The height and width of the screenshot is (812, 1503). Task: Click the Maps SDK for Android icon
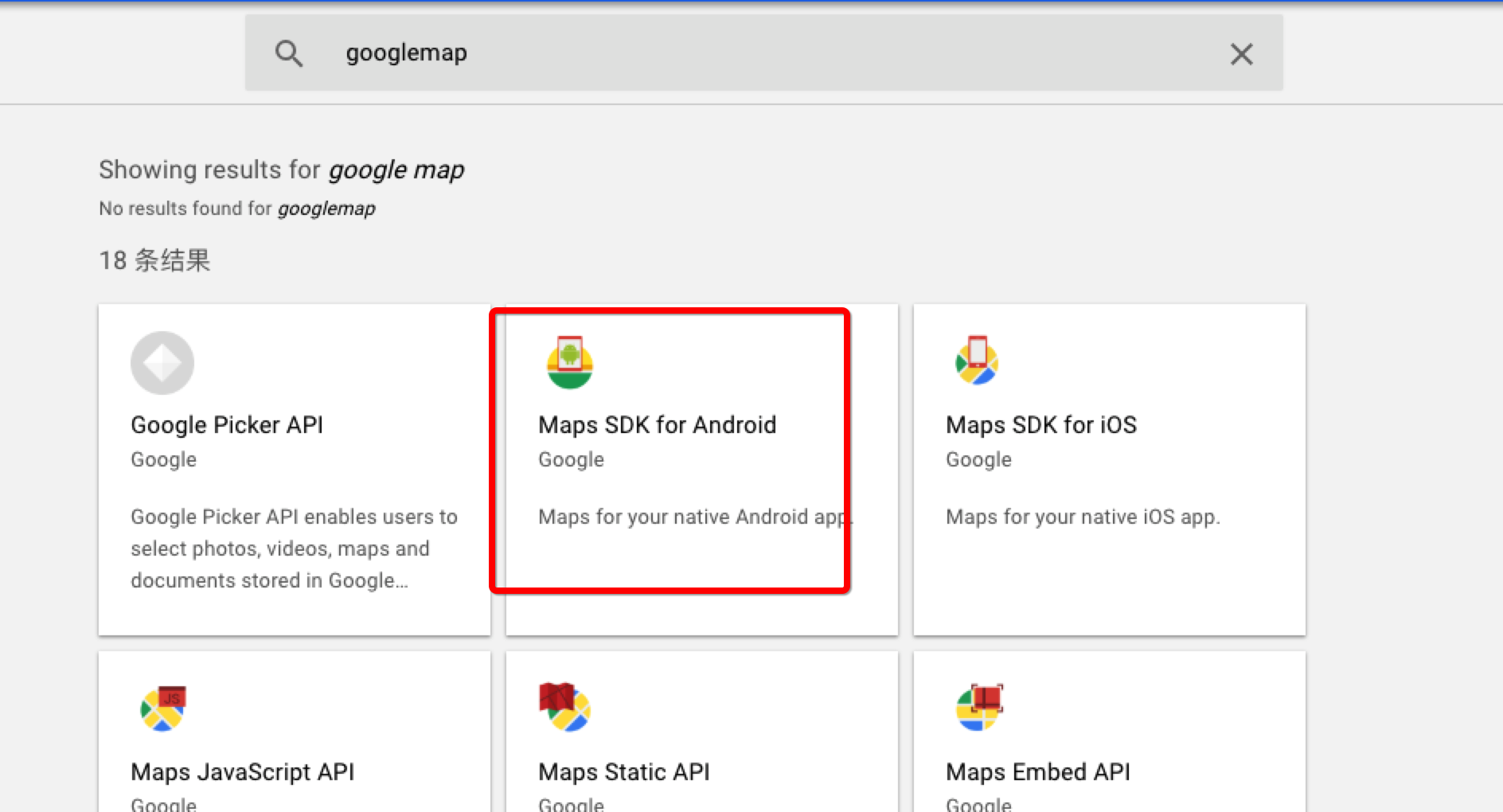tap(570, 362)
